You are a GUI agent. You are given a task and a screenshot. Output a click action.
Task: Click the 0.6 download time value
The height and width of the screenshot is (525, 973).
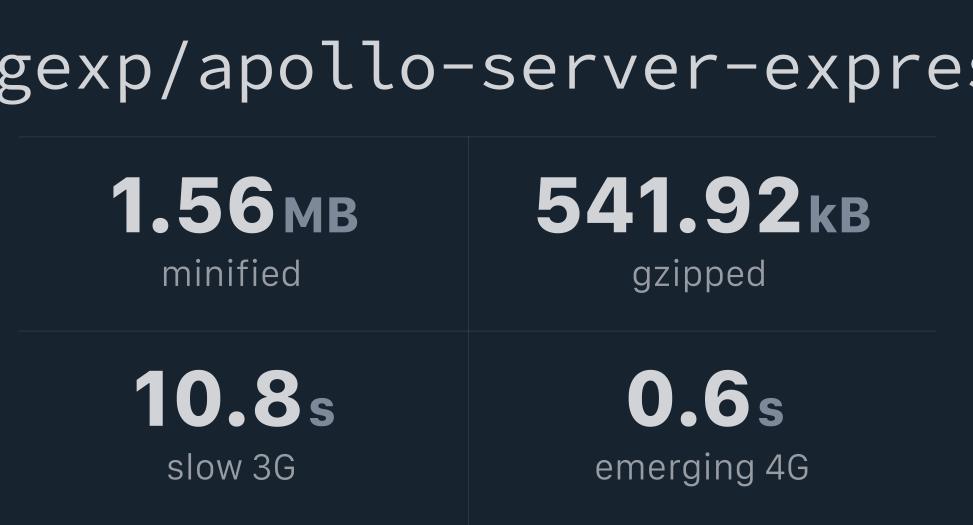[x=687, y=399]
